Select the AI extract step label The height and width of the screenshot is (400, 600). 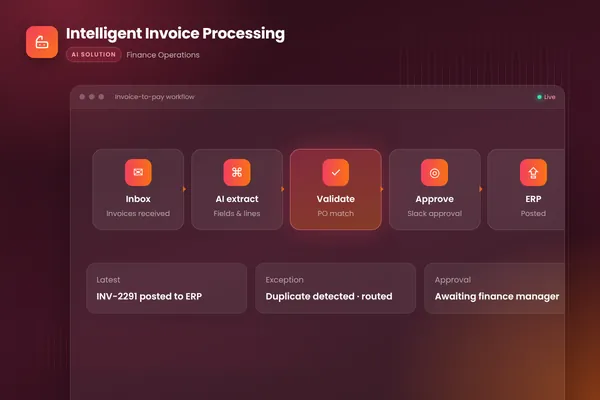tap(237, 199)
